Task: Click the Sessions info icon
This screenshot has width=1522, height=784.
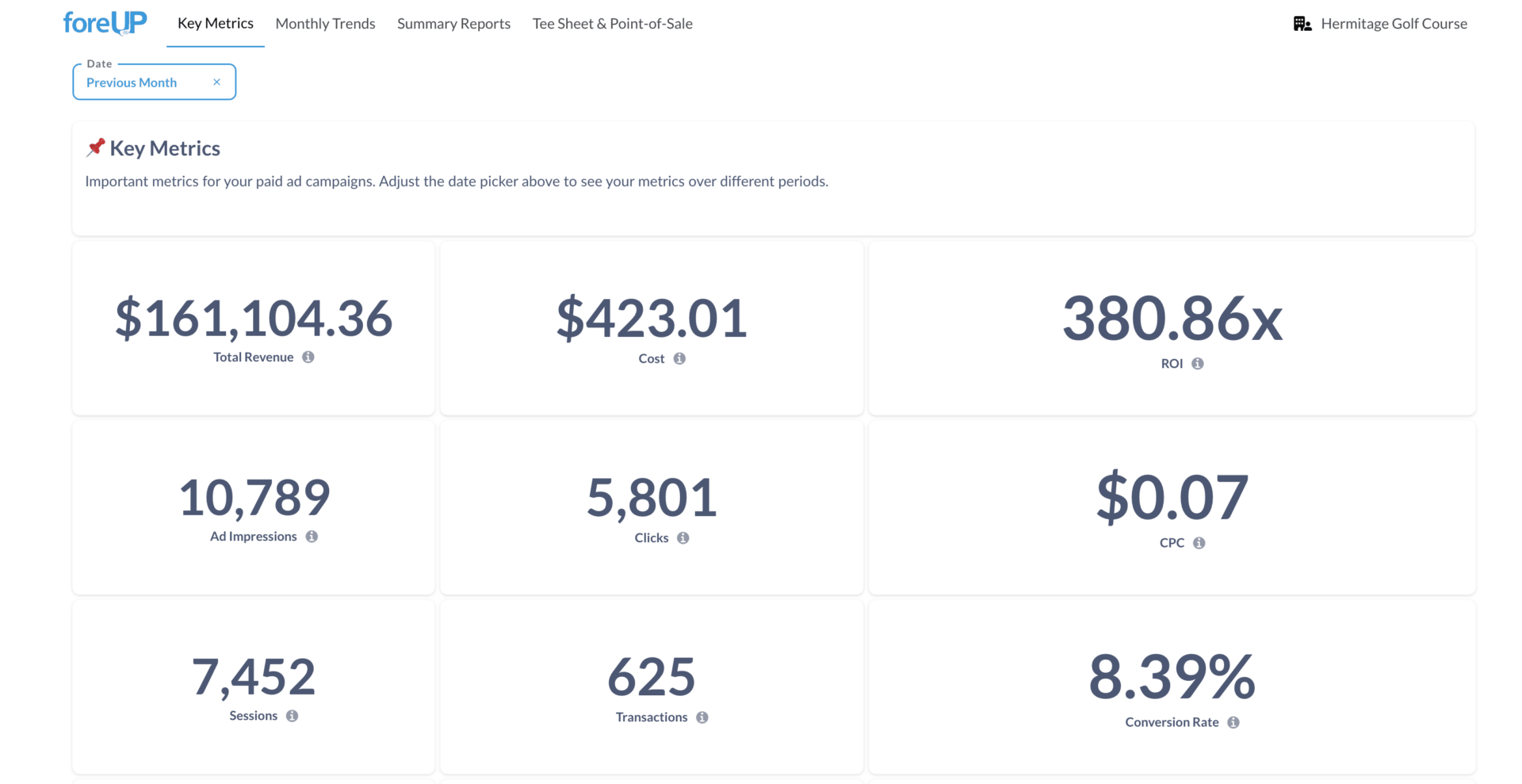Action: 293,716
